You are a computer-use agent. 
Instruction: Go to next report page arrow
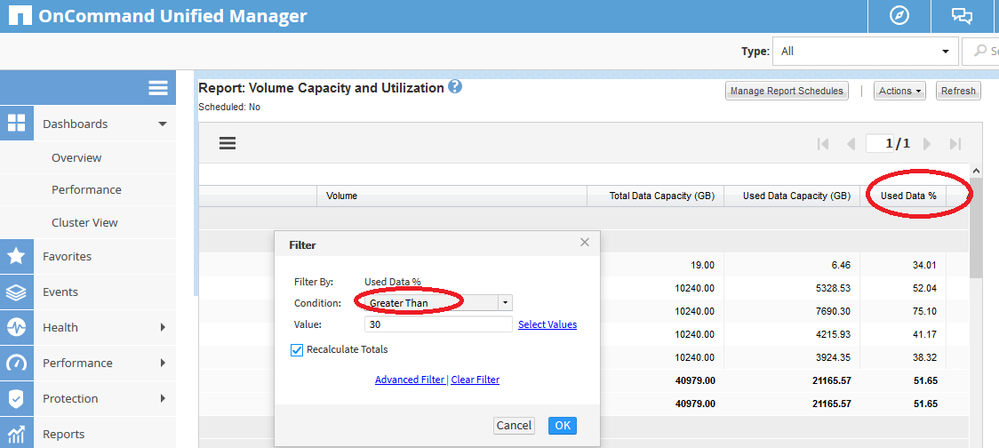click(927, 144)
